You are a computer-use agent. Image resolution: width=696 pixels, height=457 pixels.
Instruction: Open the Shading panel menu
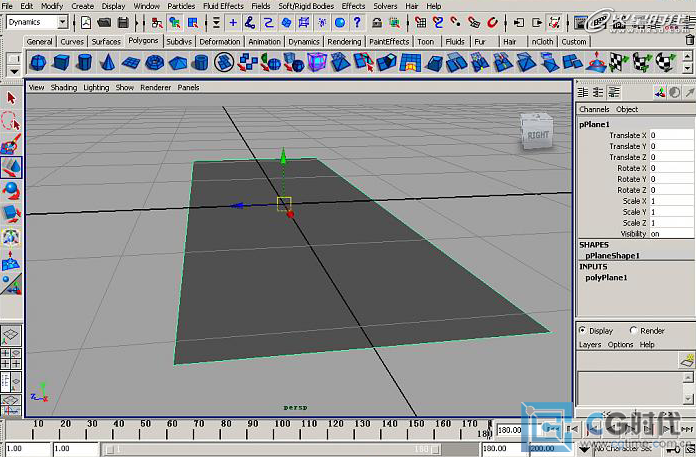63,88
